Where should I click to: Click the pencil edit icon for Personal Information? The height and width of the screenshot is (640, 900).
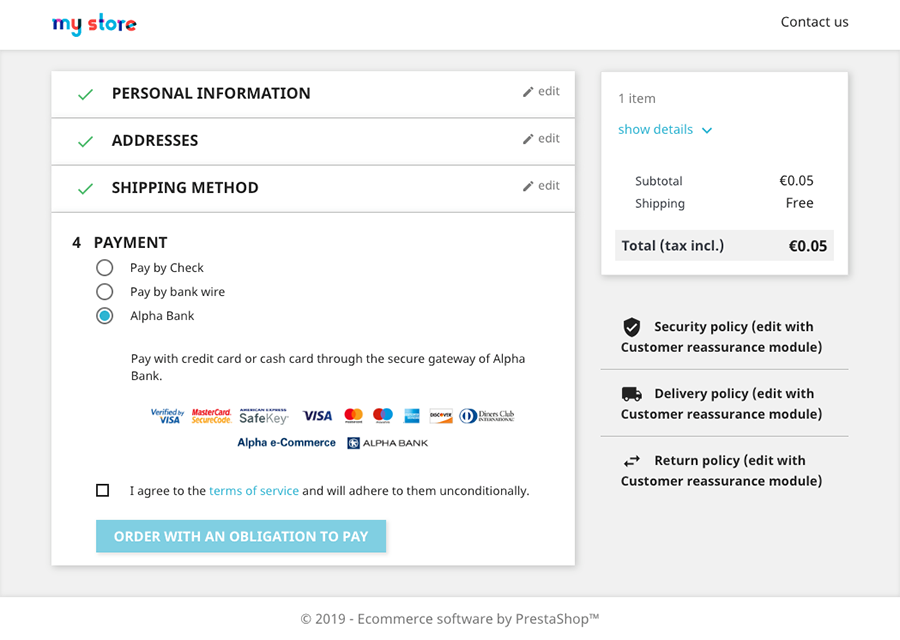pos(528,92)
